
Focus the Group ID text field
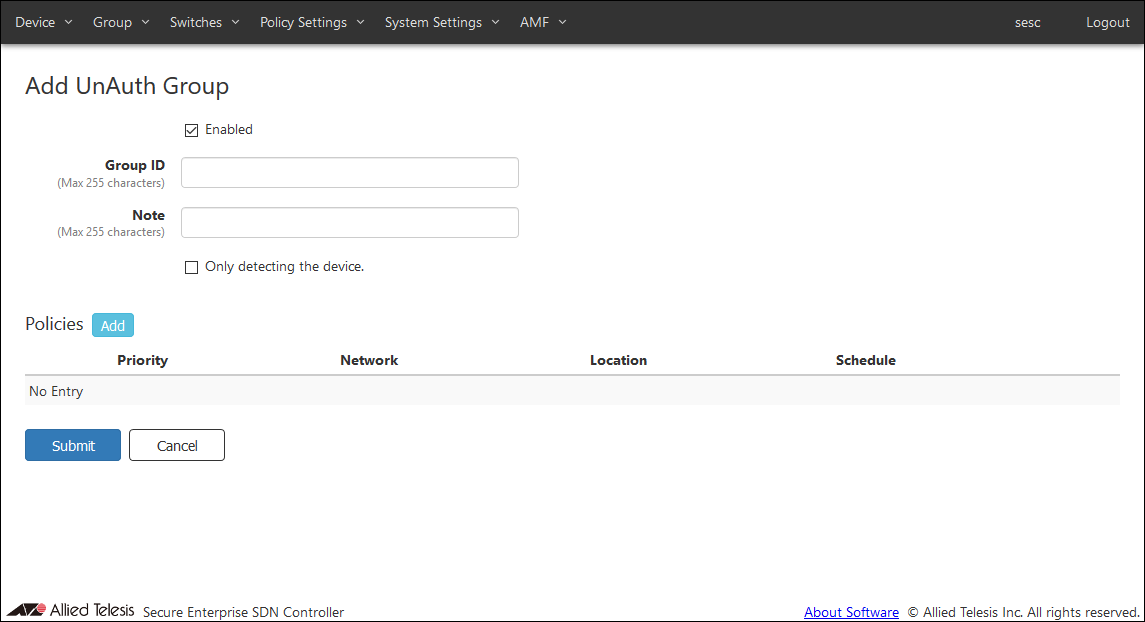[x=349, y=172]
